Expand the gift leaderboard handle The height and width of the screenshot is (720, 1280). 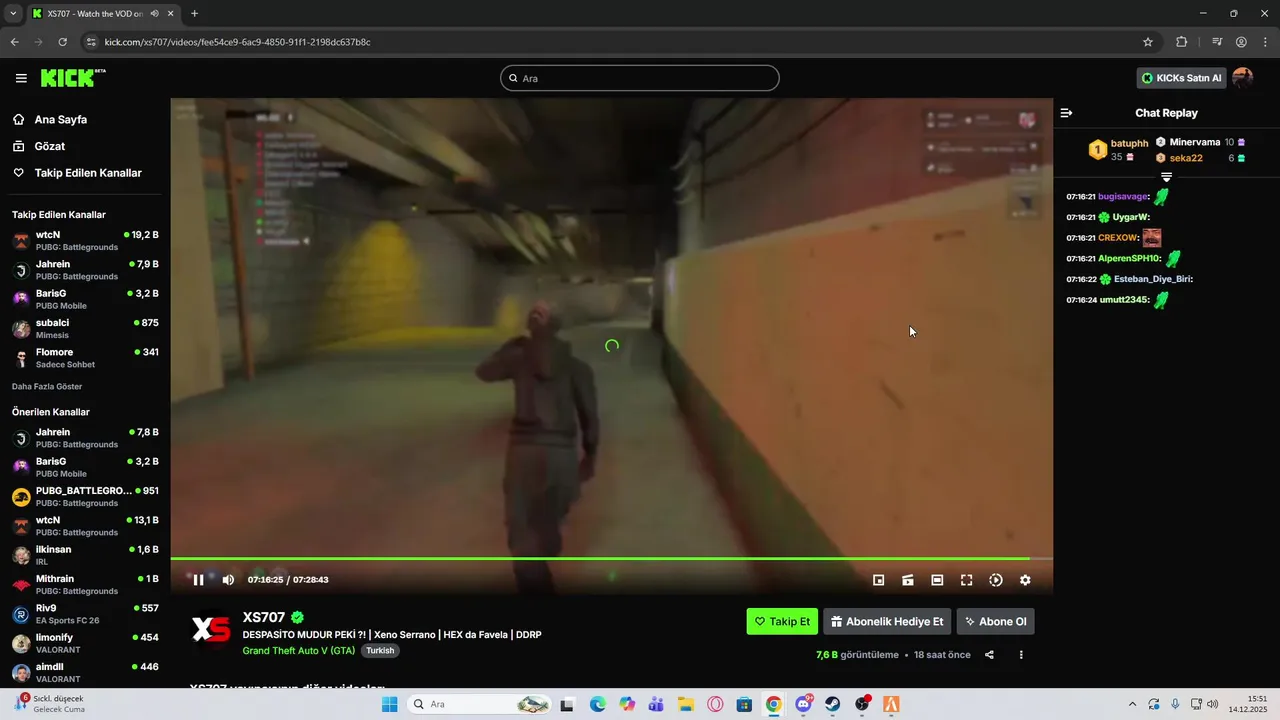pyautogui.click(x=1166, y=177)
